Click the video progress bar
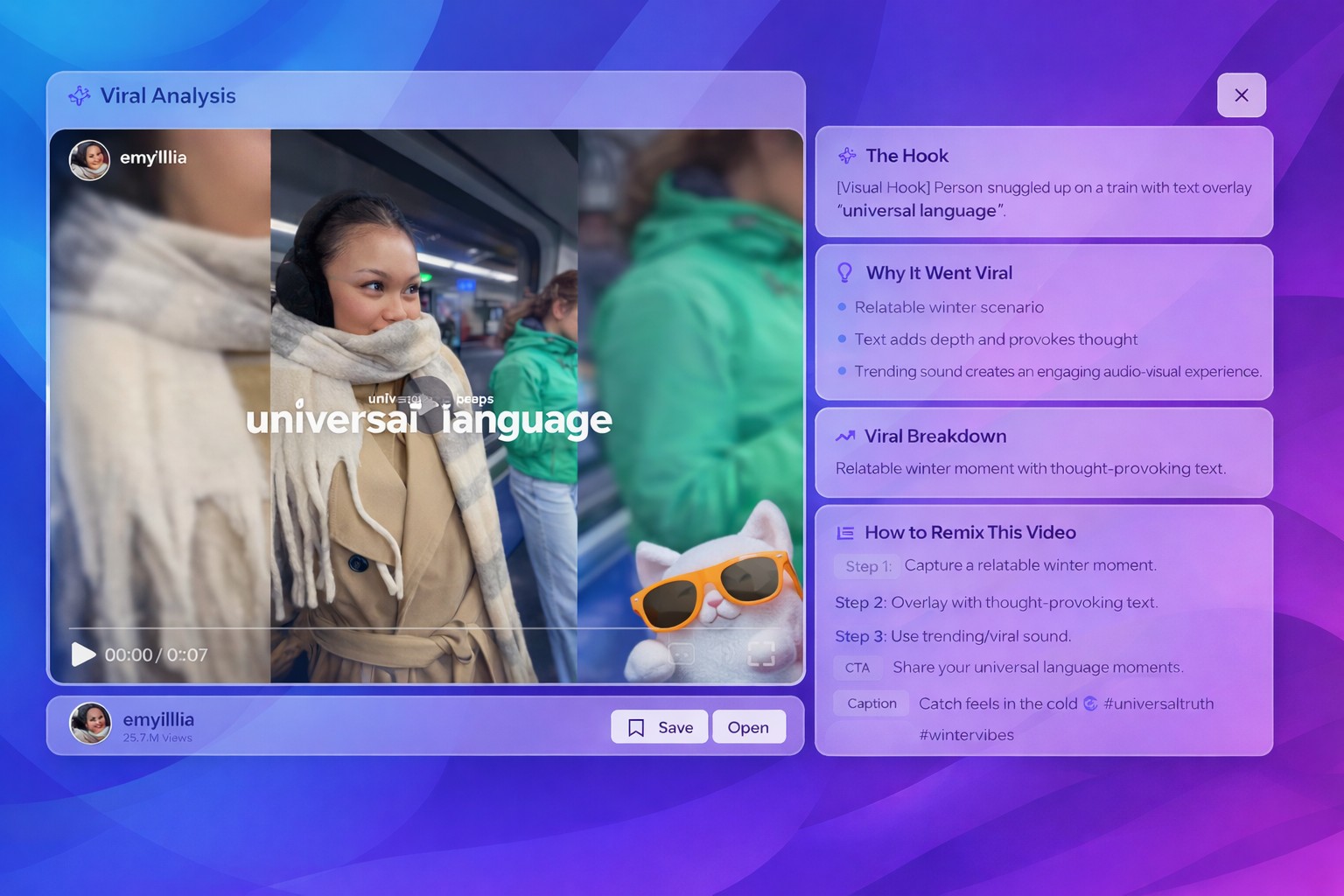The image size is (1344, 896). coord(427,628)
